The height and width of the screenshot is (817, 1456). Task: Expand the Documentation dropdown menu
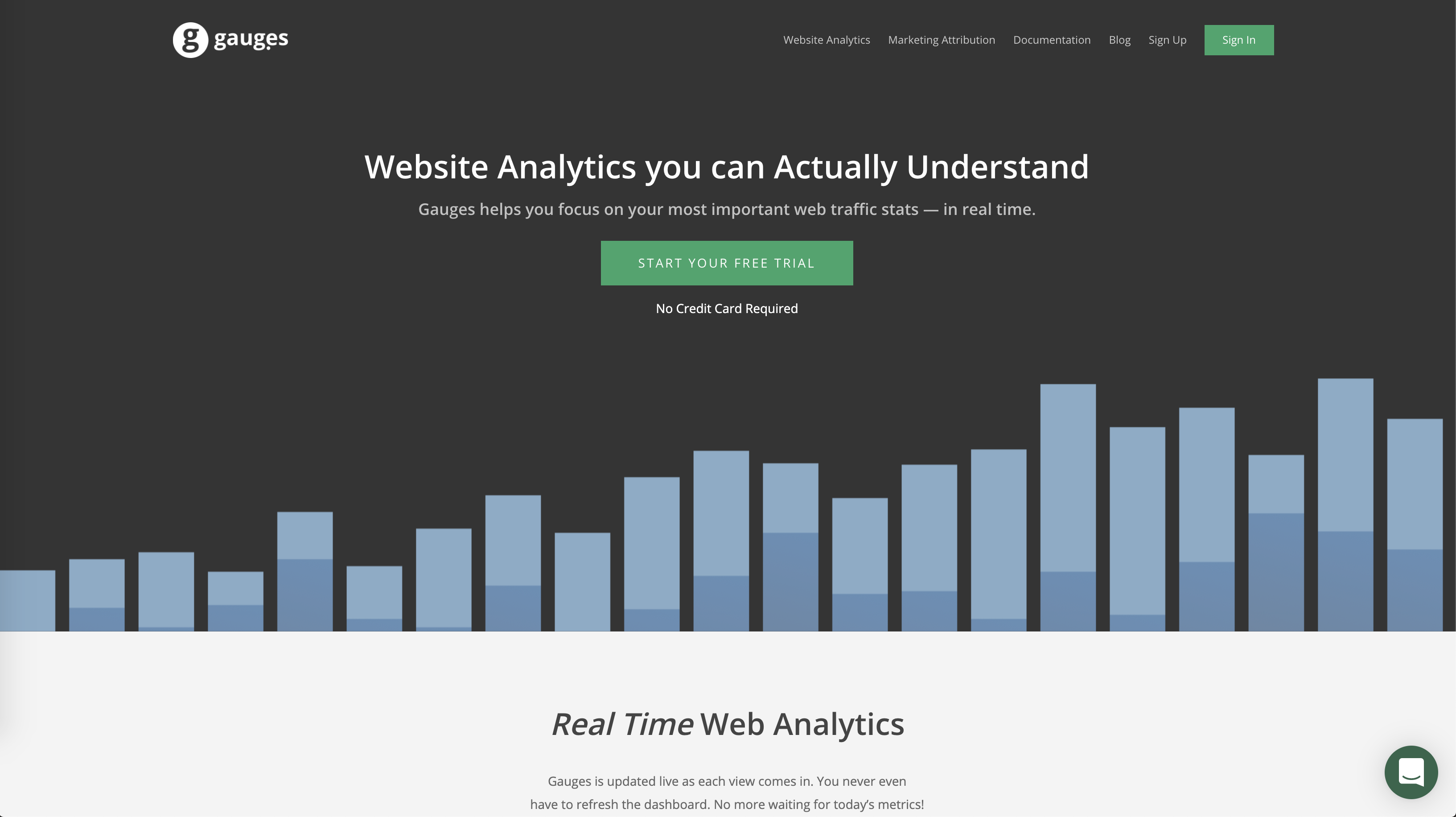1051,39
